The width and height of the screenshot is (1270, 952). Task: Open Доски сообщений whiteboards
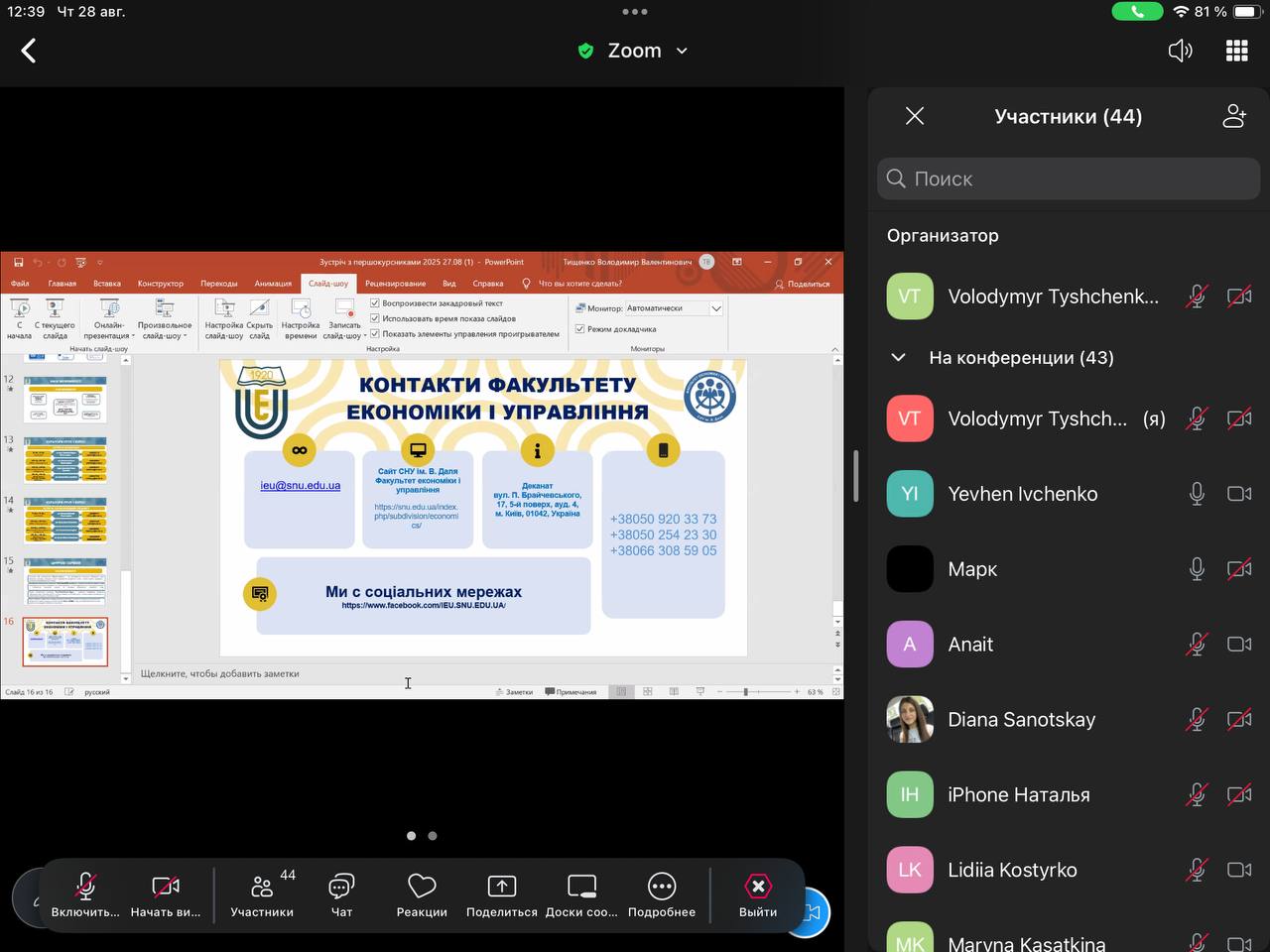point(581,893)
